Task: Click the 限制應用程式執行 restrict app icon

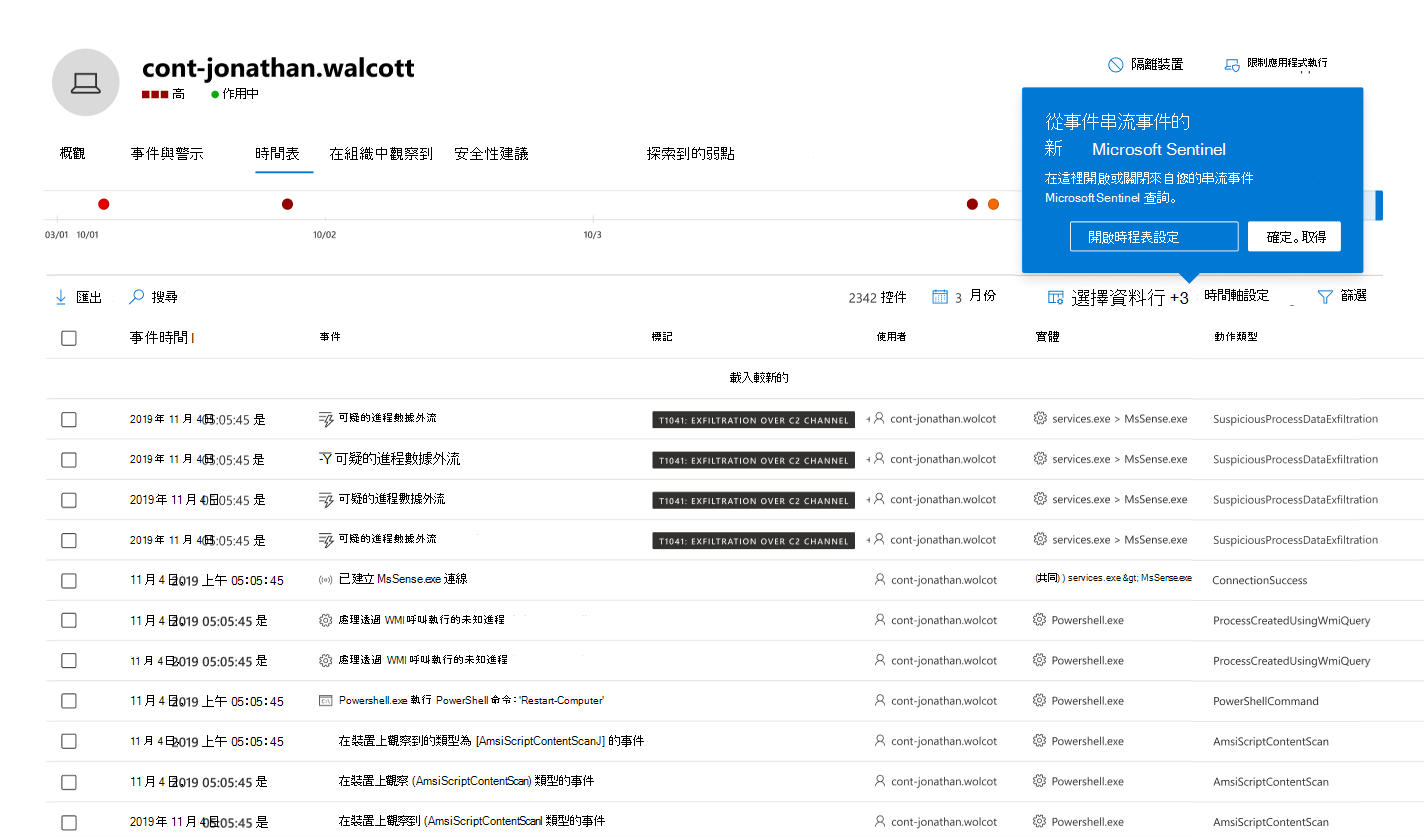Action: click(1231, 63)
